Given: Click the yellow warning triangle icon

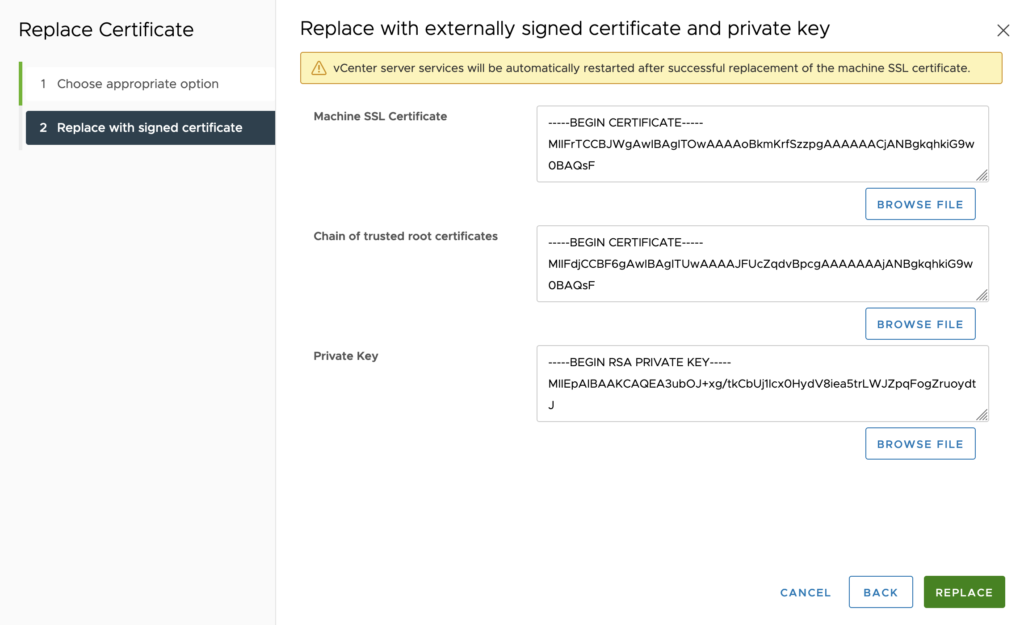Looking at the screenshot, I should pyautogui.click(x=318, y=69).
